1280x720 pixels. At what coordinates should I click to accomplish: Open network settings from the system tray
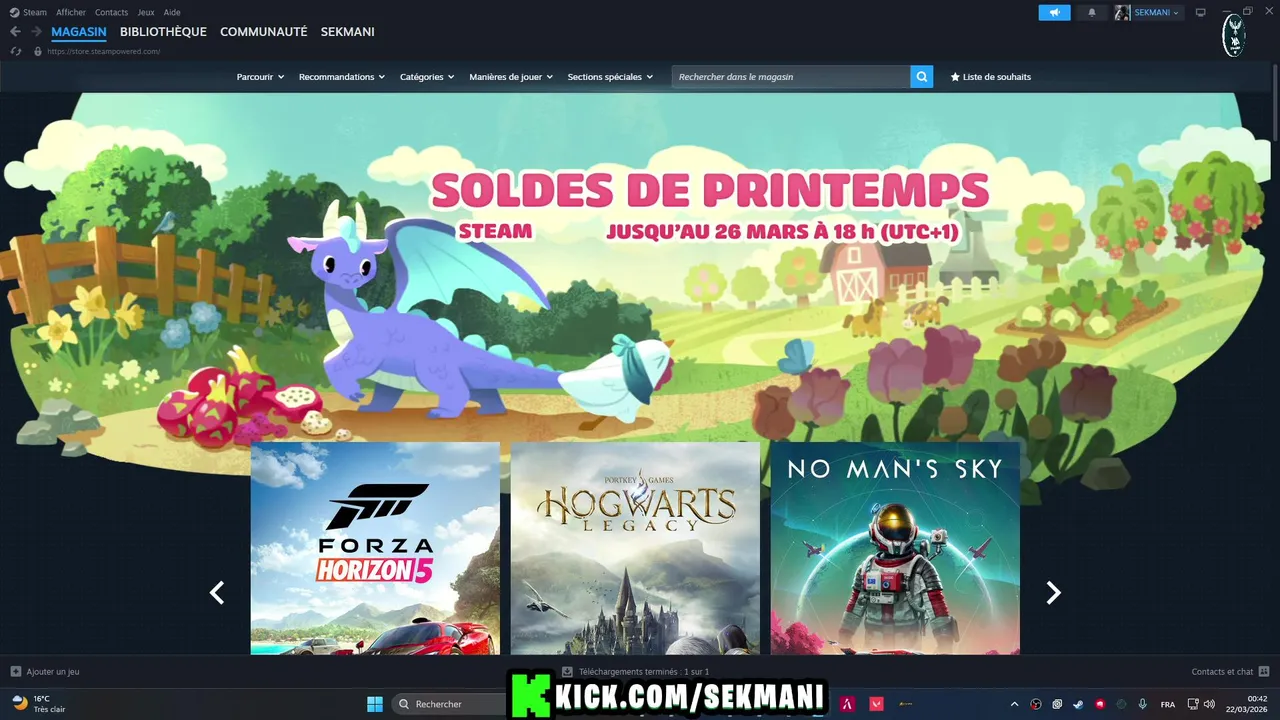tap(1193, 704)
